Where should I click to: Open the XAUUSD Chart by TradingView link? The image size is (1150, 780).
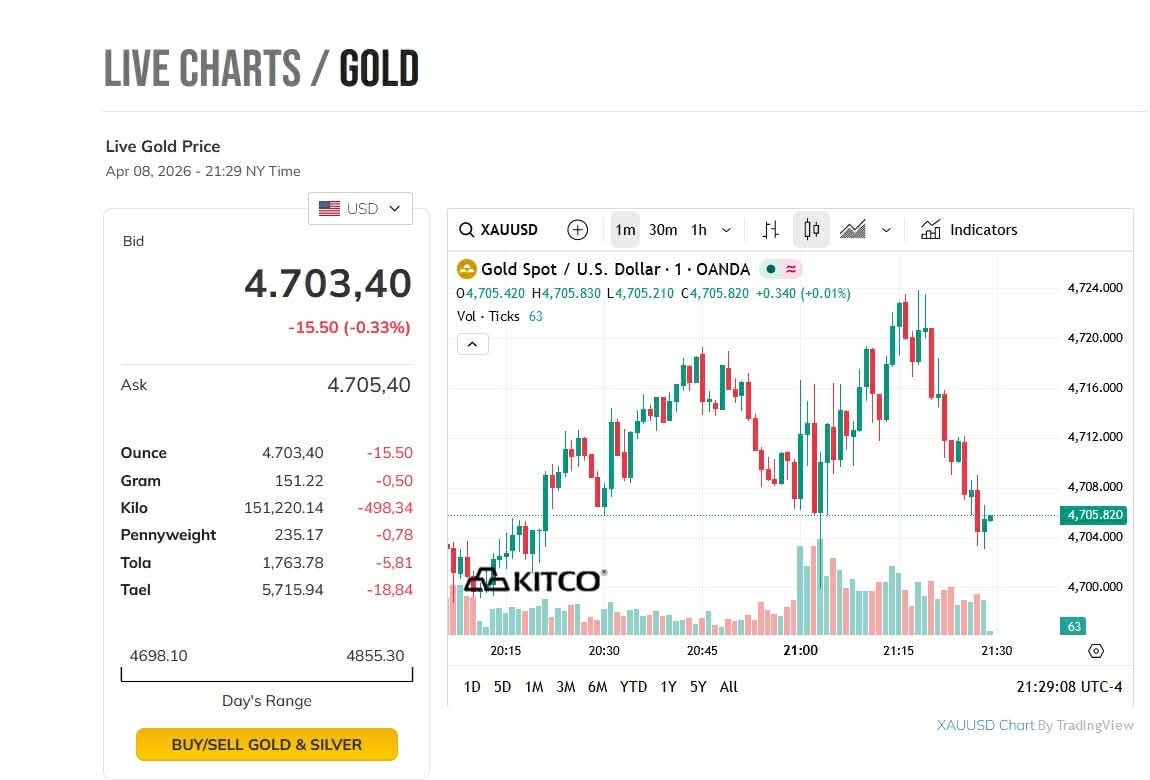tap(1035, 725)
